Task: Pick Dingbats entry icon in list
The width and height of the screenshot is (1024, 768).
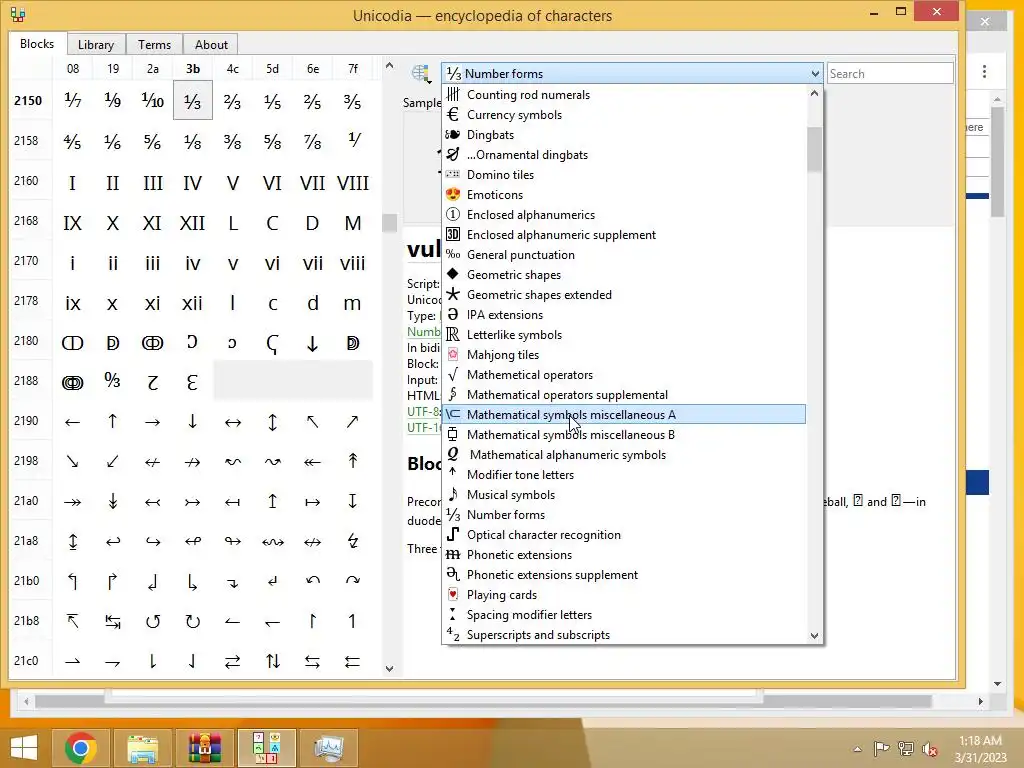Action: tap(453, 135)
